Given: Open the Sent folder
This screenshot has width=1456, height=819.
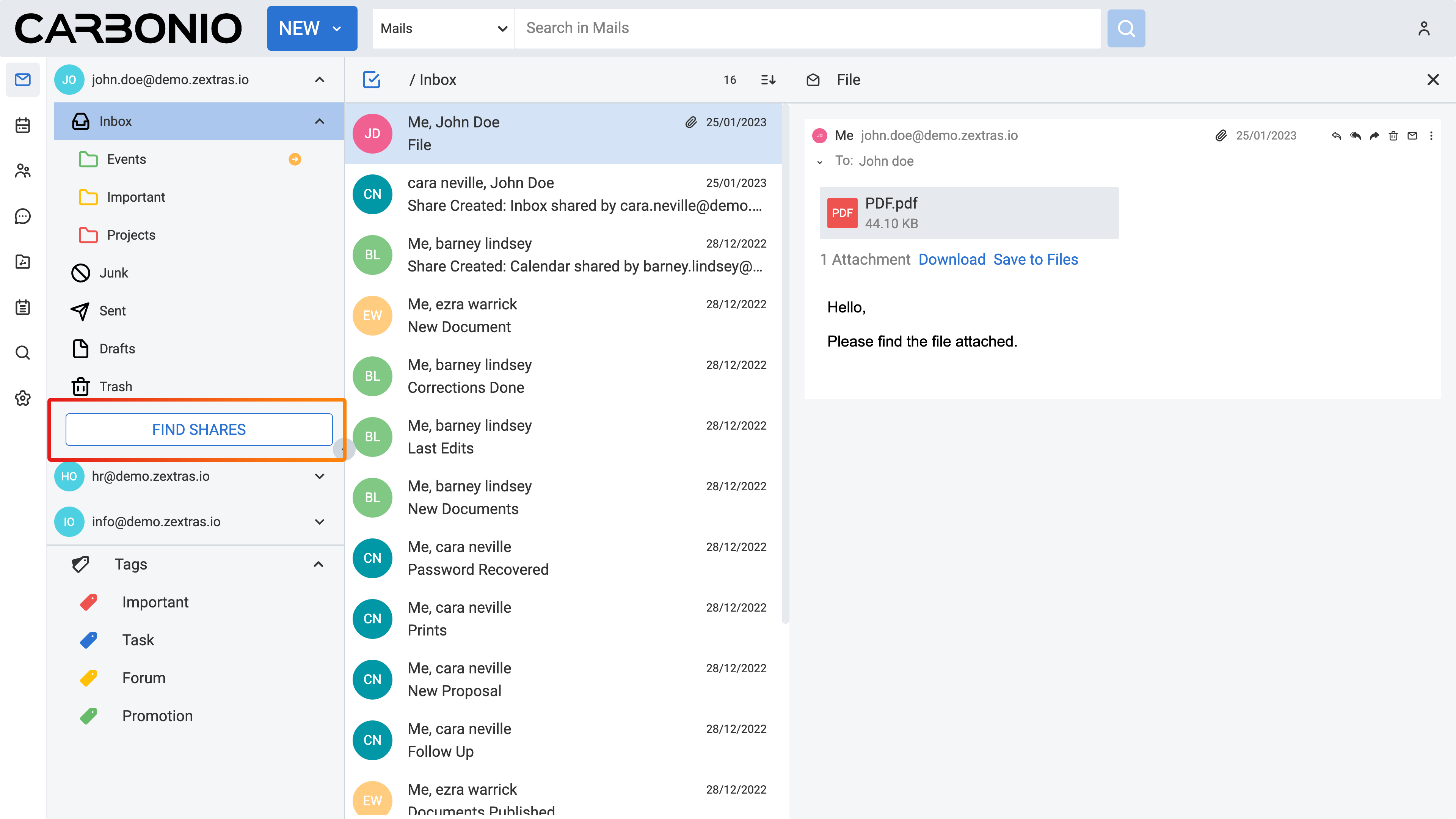Looking at the screenshot, I should click(x=113, y=311).
